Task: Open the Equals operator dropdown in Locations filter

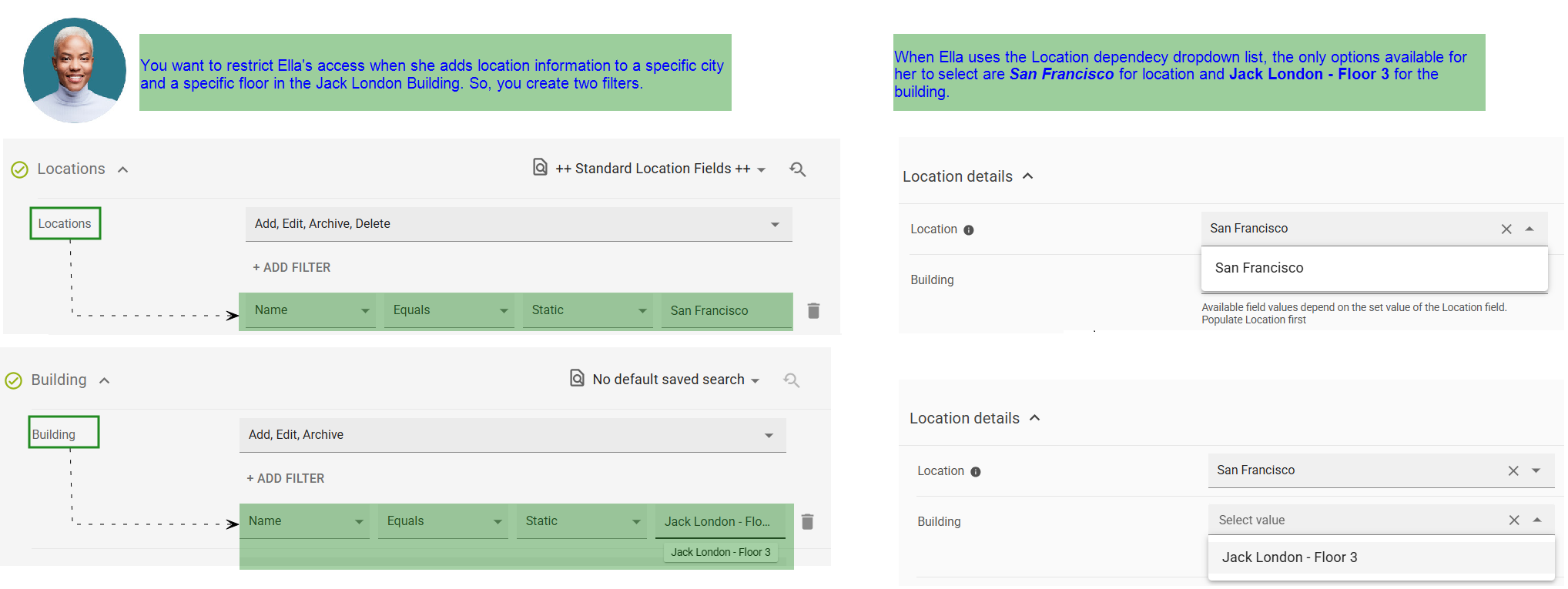Action: tap(449, 310)
